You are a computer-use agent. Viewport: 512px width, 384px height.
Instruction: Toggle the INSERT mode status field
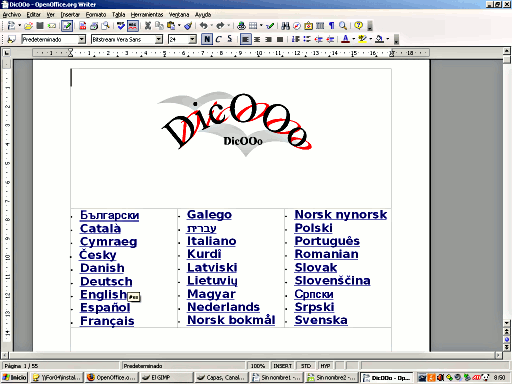(282, 366)
